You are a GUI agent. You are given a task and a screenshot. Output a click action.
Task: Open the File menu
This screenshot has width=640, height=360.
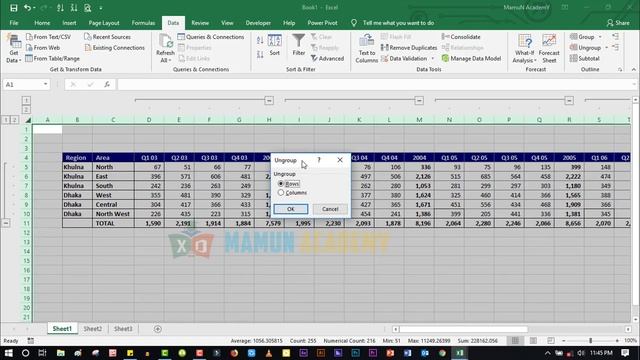click(14, 23)
